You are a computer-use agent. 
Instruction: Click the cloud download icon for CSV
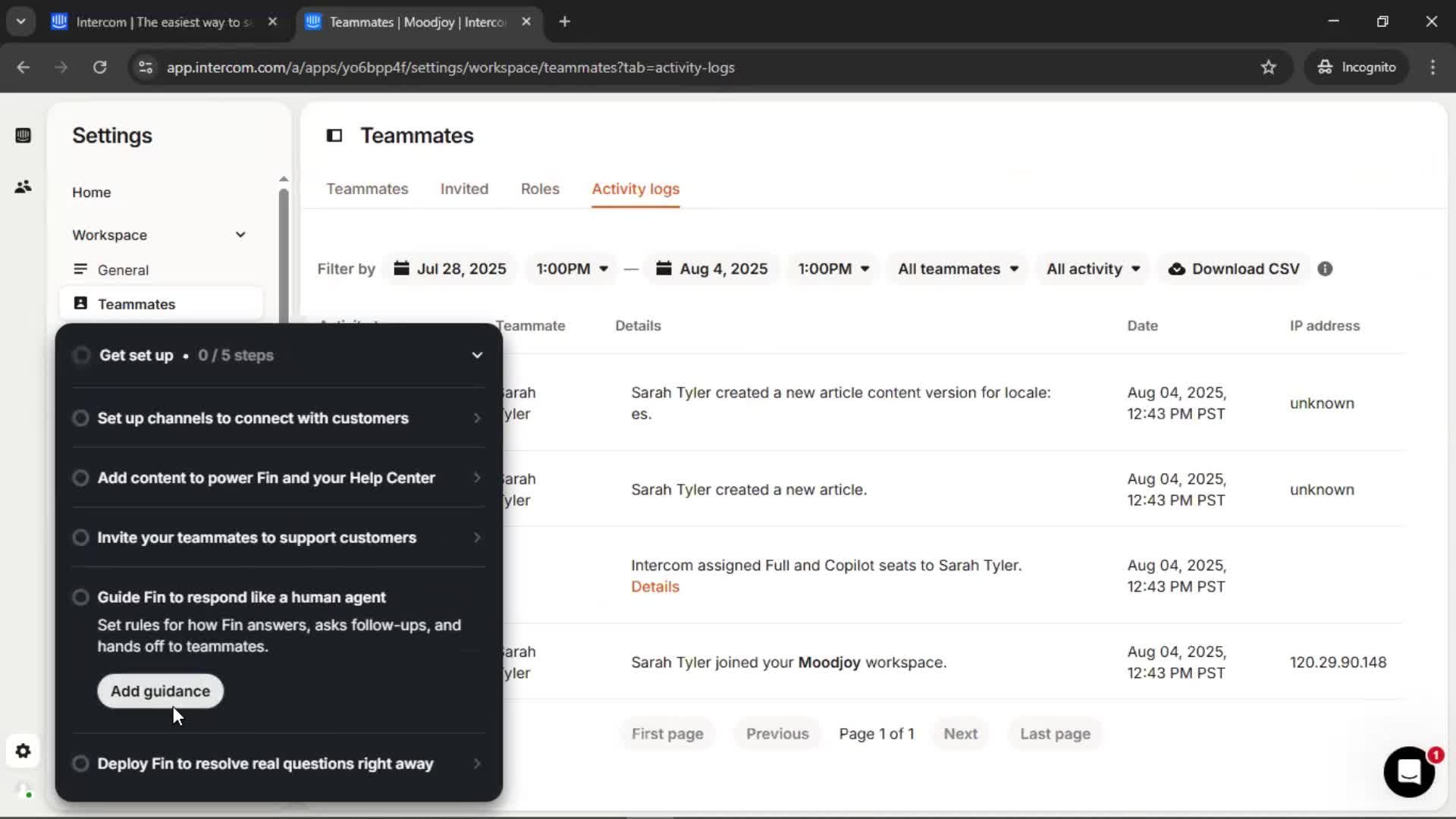click(1176, 269)
